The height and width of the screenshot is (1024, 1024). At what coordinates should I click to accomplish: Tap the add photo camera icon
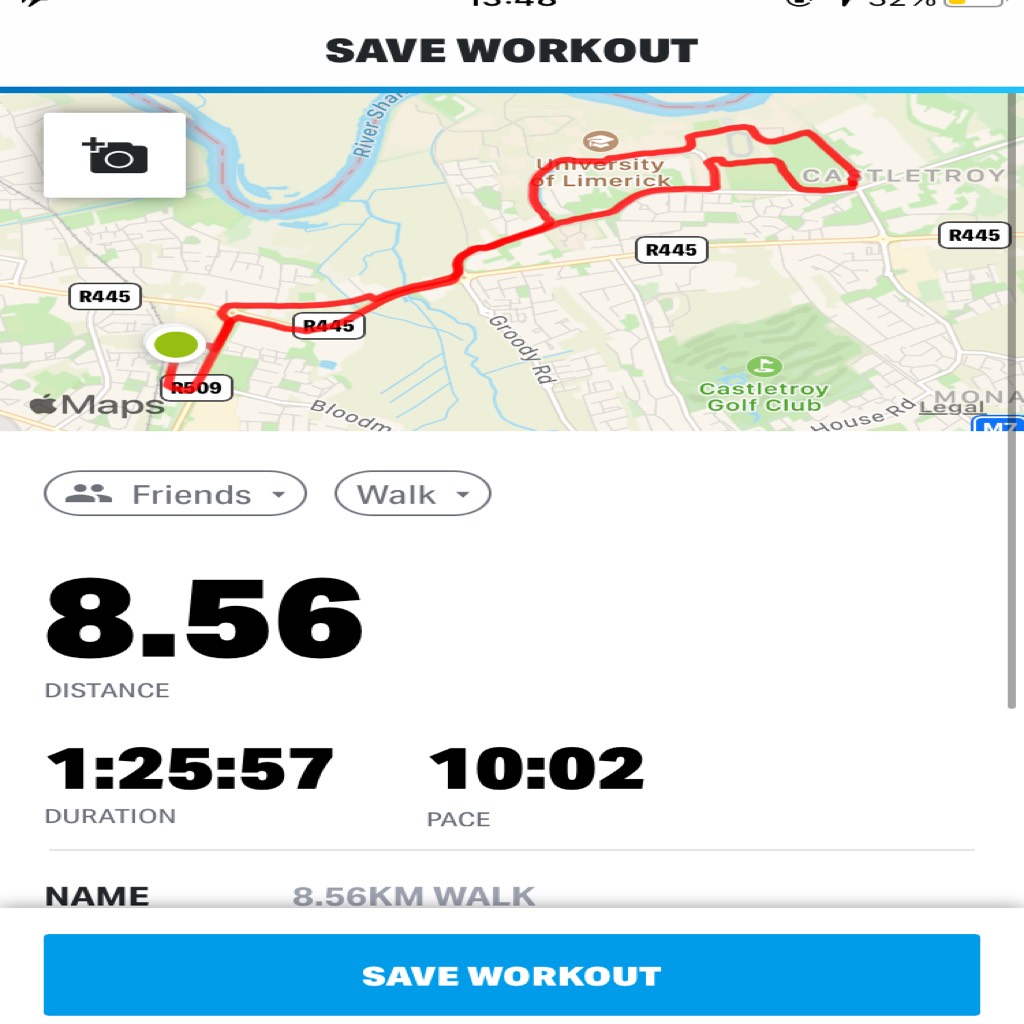click(x=115, y=155)
